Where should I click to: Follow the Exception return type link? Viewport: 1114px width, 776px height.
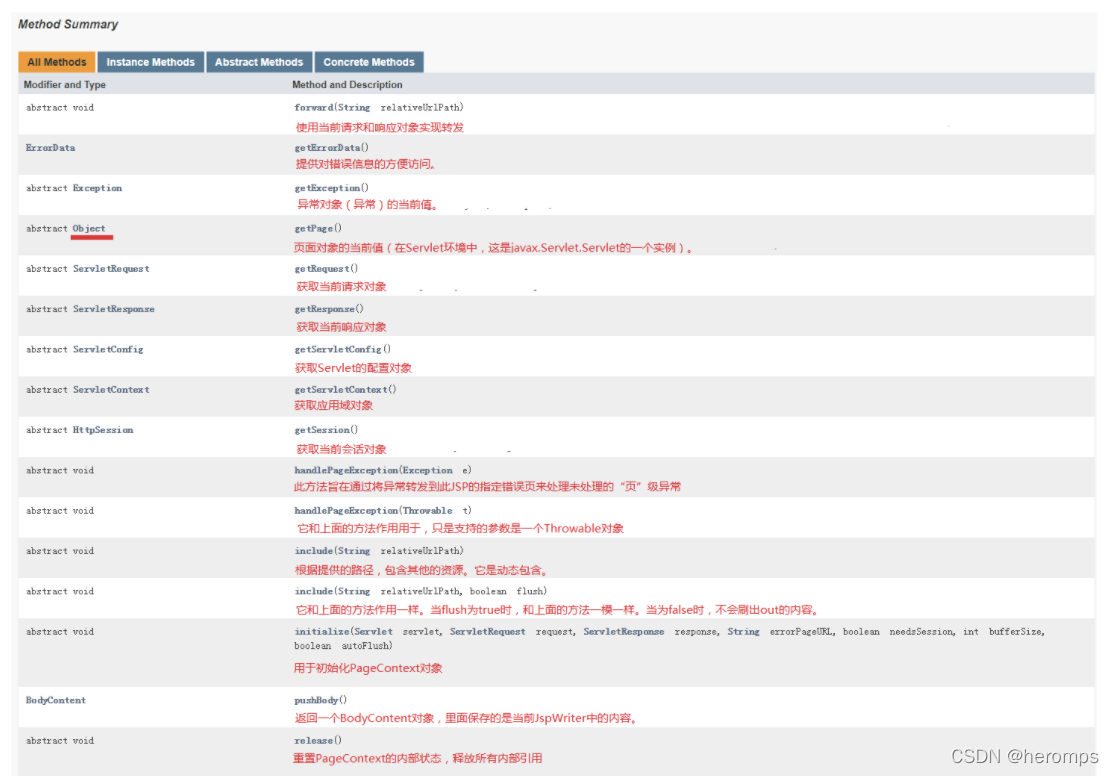[97, 188]
